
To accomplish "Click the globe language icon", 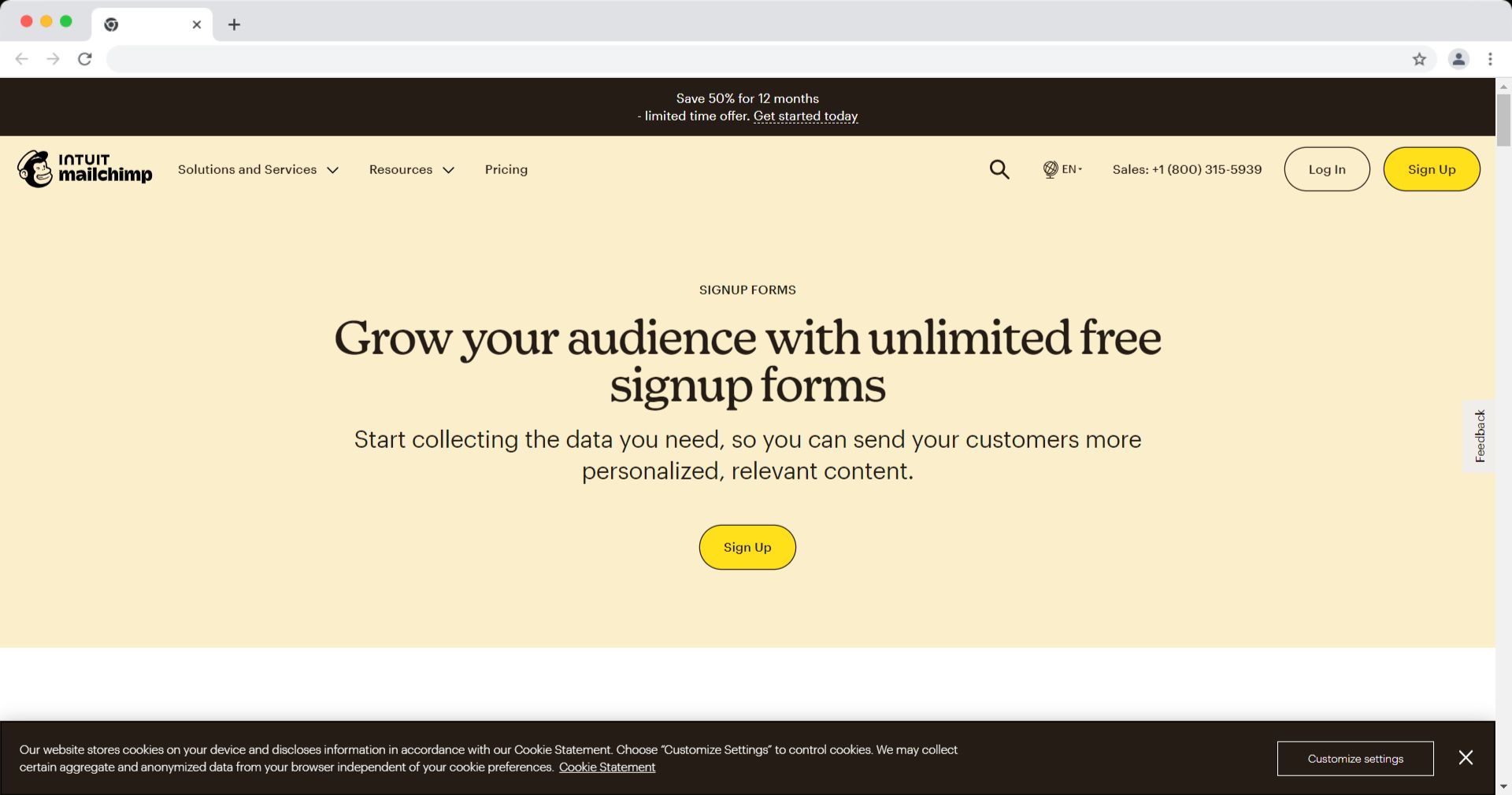I will coord(1051,169).
